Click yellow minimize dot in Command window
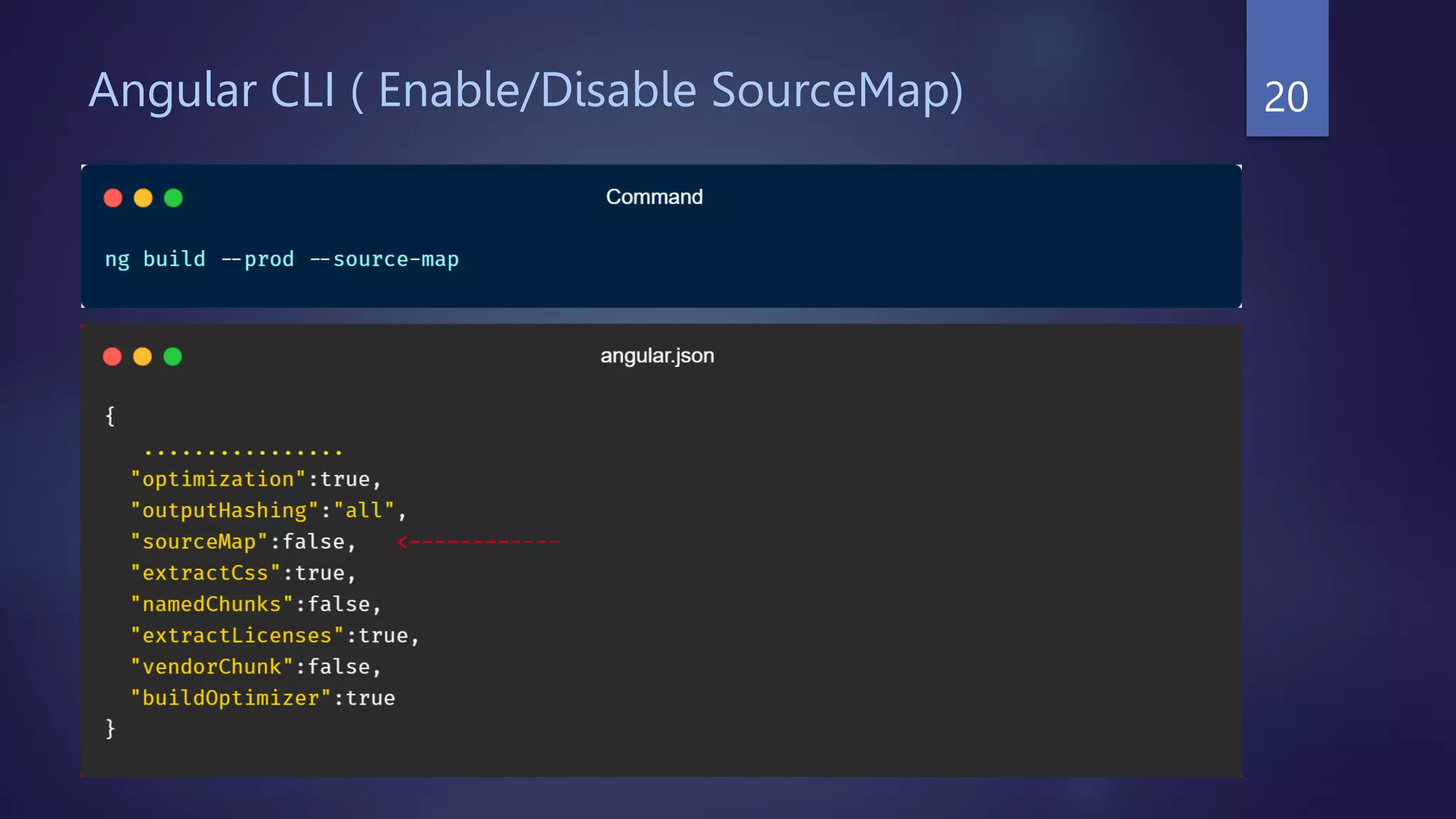 143,198
